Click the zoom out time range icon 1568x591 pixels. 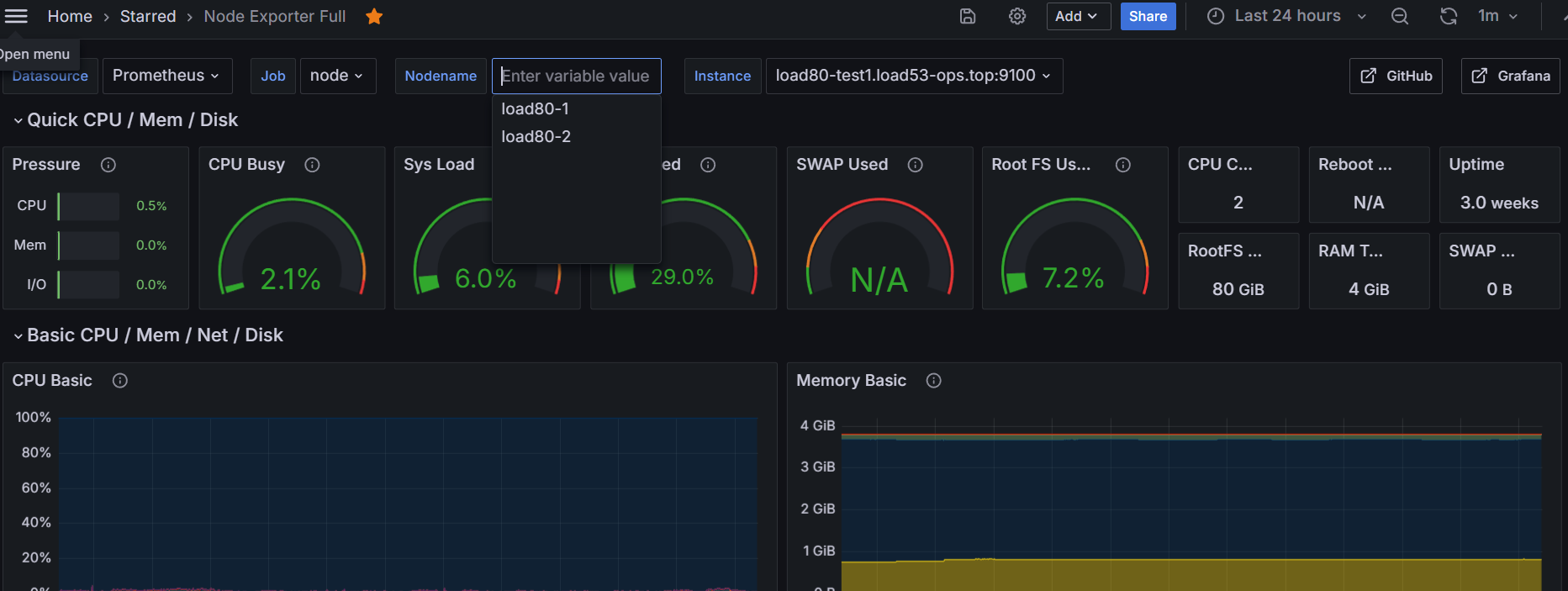point(1400,17)
